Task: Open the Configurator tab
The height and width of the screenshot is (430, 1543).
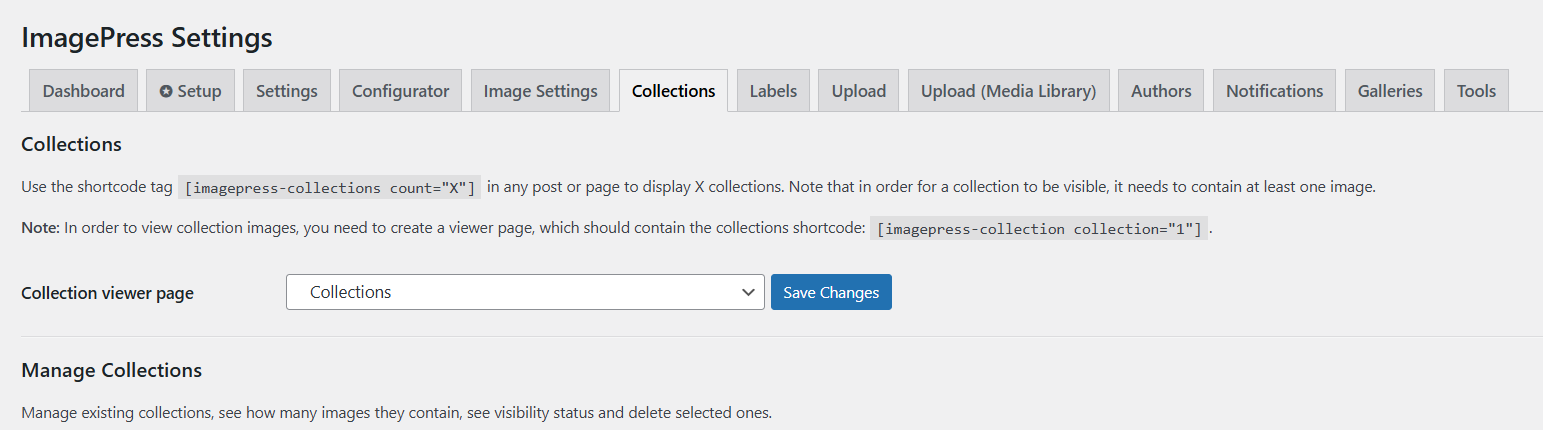Action: point(401,90)
